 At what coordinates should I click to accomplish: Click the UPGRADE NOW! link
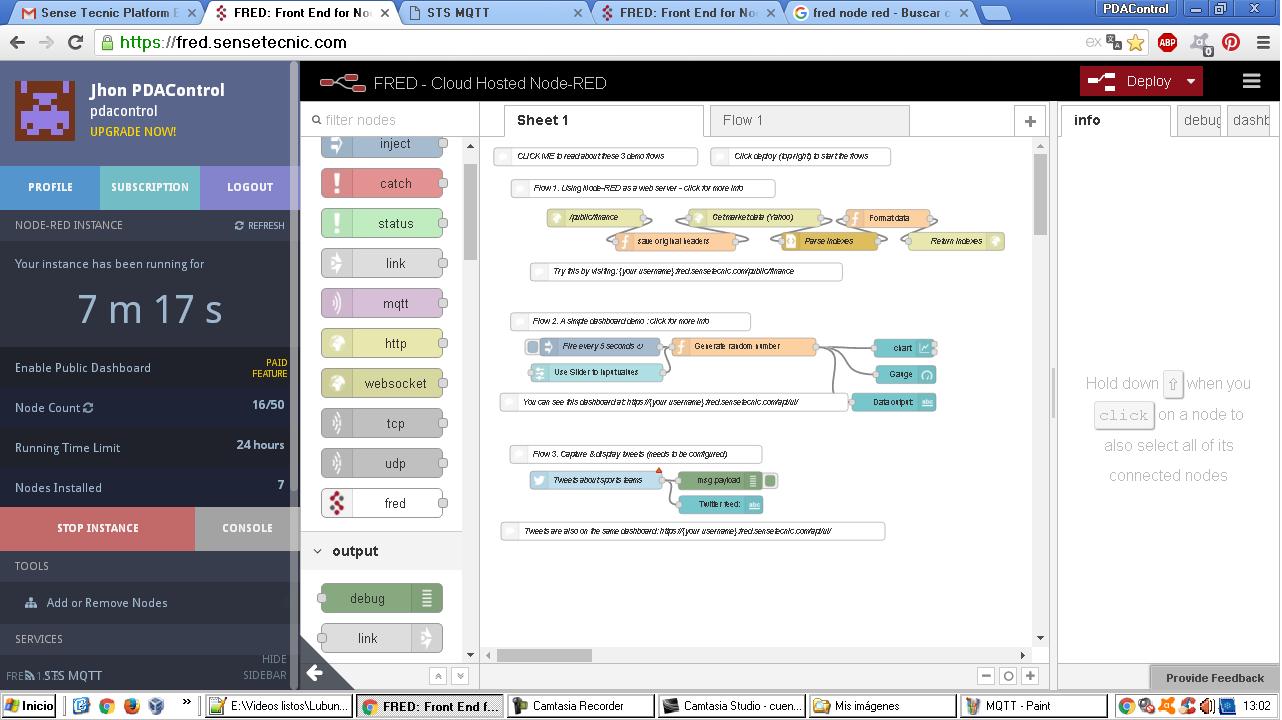point(133,131)
